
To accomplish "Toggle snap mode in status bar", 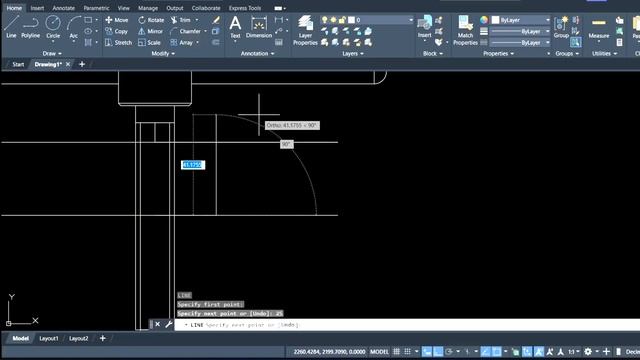I will 407,351.
